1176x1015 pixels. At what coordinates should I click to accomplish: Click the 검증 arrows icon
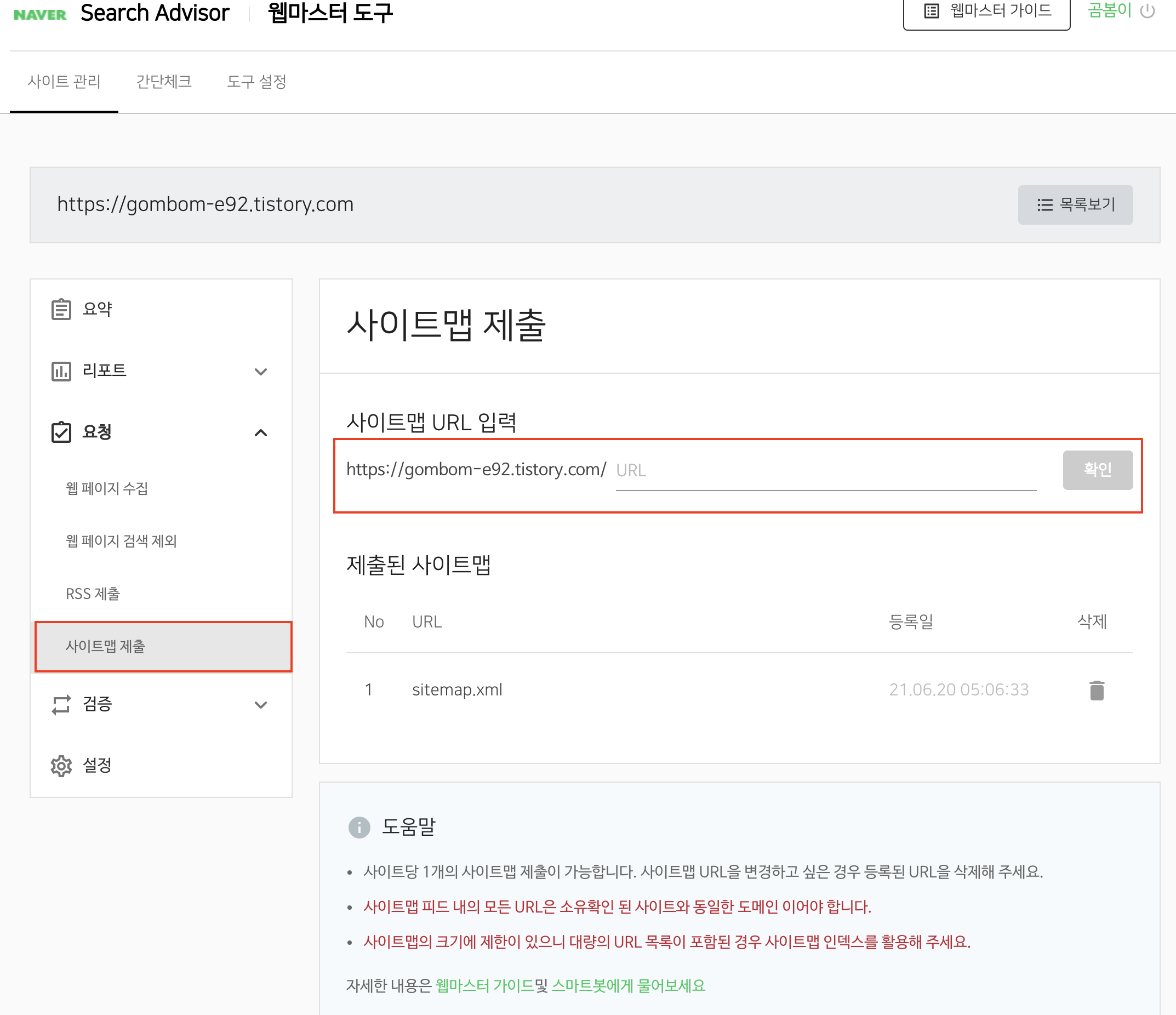tap(61, 704)
